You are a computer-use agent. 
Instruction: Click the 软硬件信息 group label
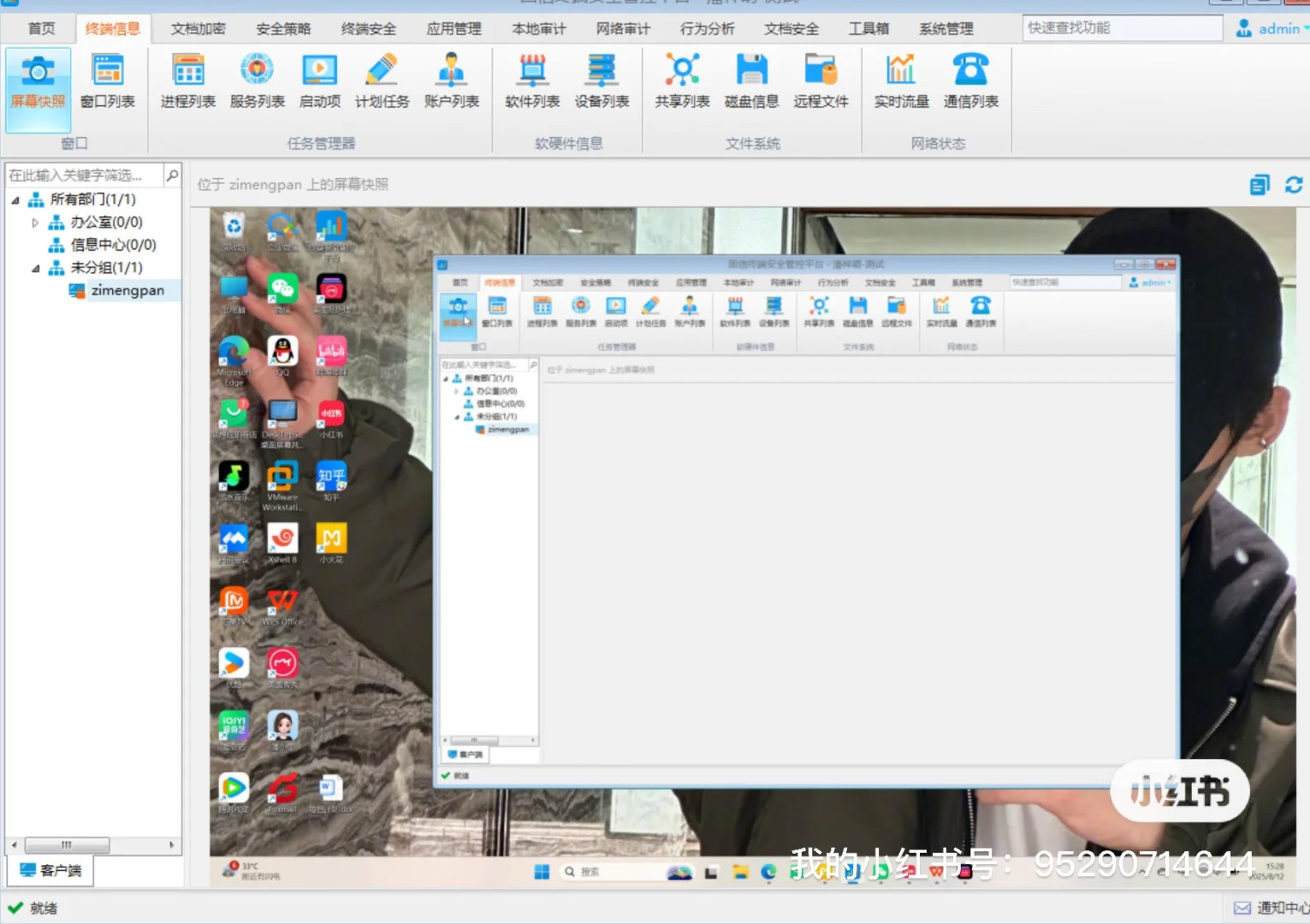pos(568,144)
